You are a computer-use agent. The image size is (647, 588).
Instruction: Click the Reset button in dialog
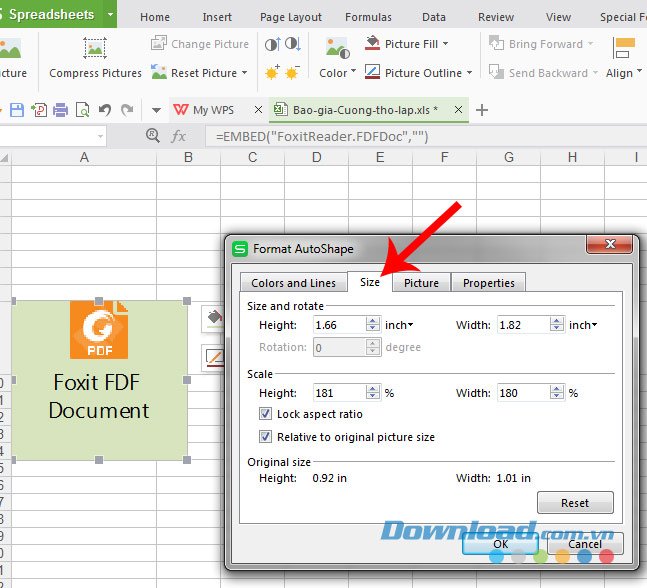tap(575, 503)
